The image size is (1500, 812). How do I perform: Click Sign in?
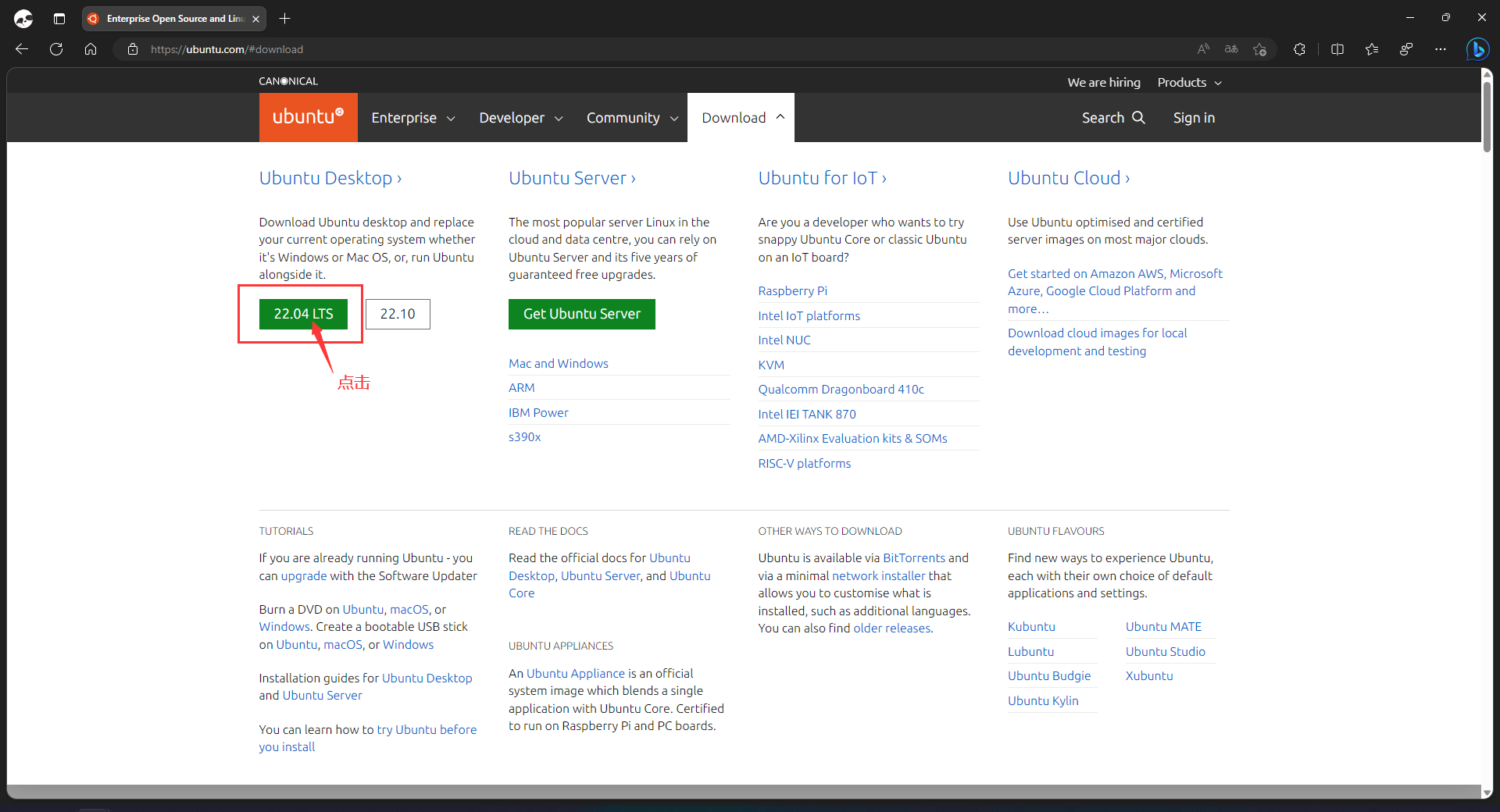[1194, 118]
